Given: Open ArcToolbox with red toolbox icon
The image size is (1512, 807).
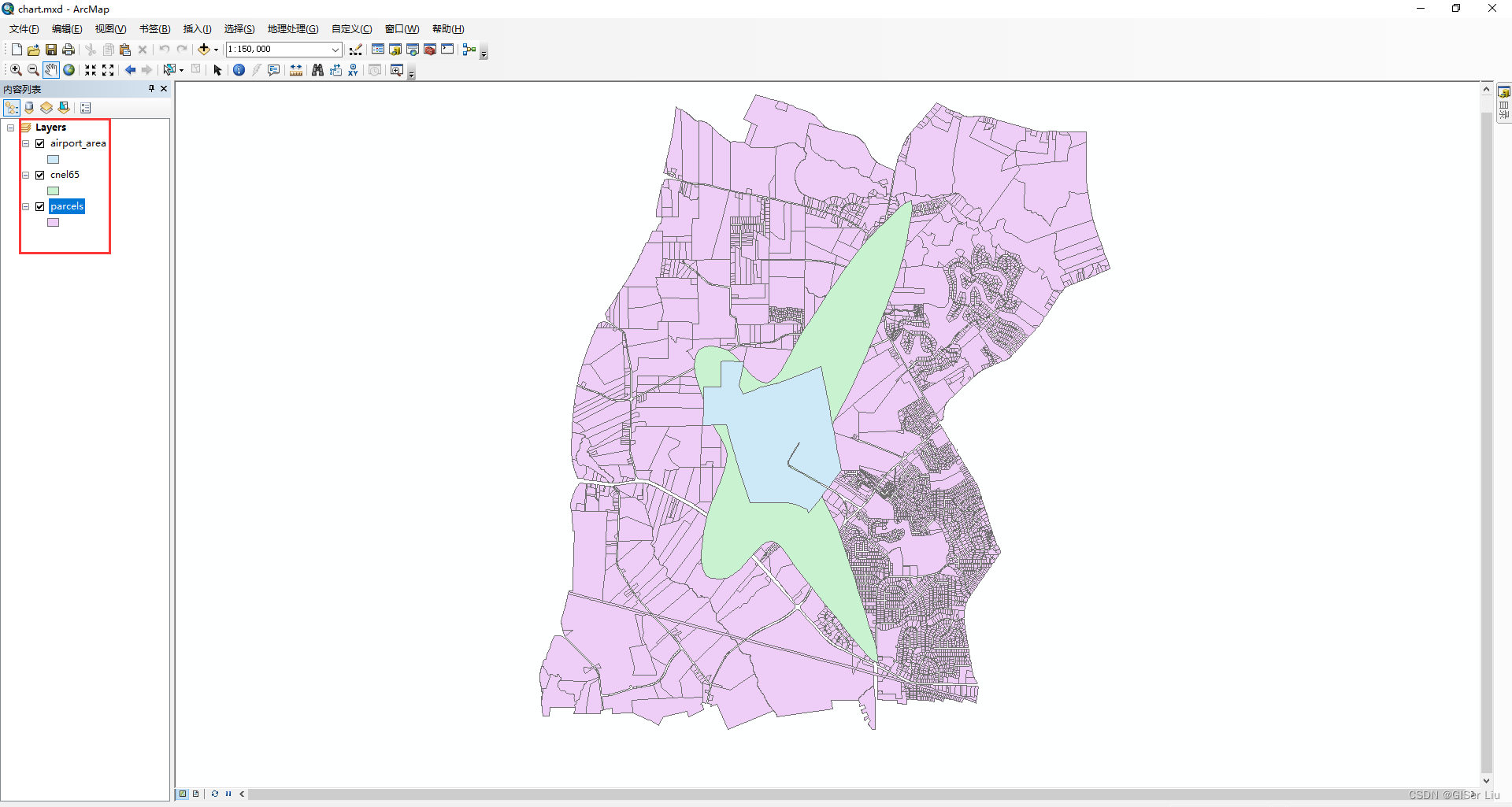Looking at the screenshot, I should (x=430, y=50).
